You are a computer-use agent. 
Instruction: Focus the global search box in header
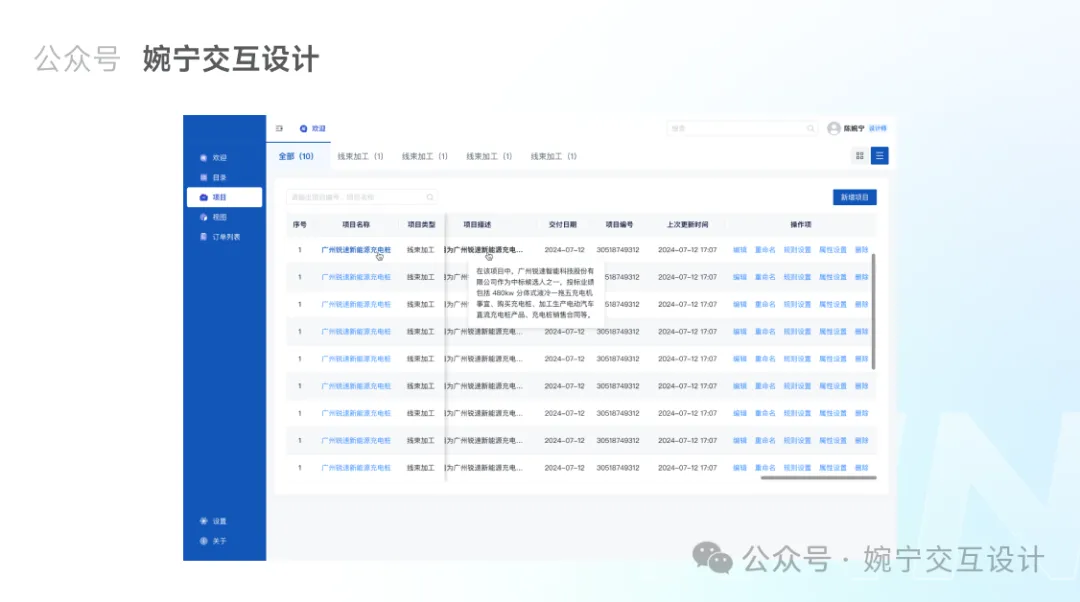[742, 128]
